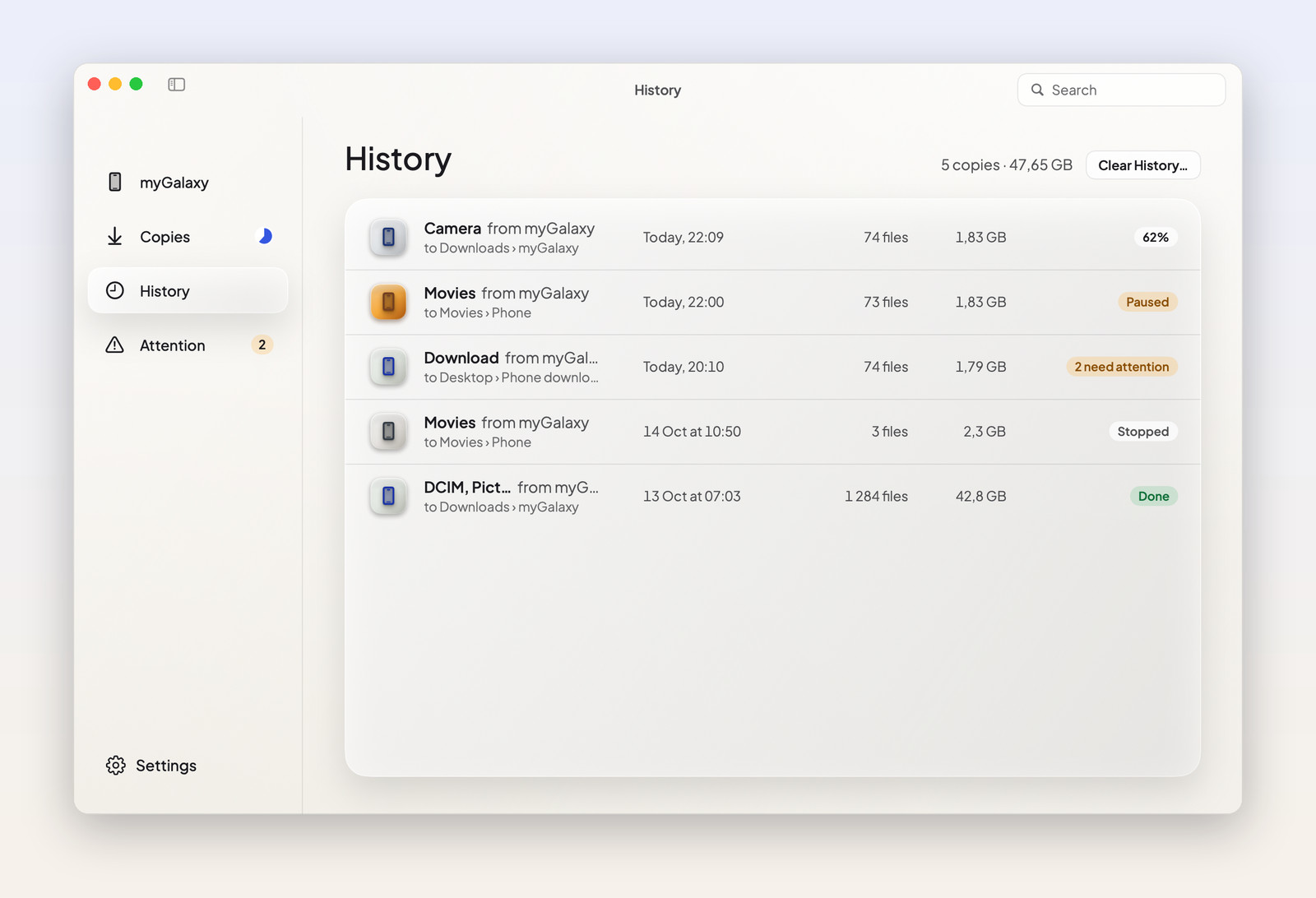Click the Attention warning triangle icon

[115, 345]
